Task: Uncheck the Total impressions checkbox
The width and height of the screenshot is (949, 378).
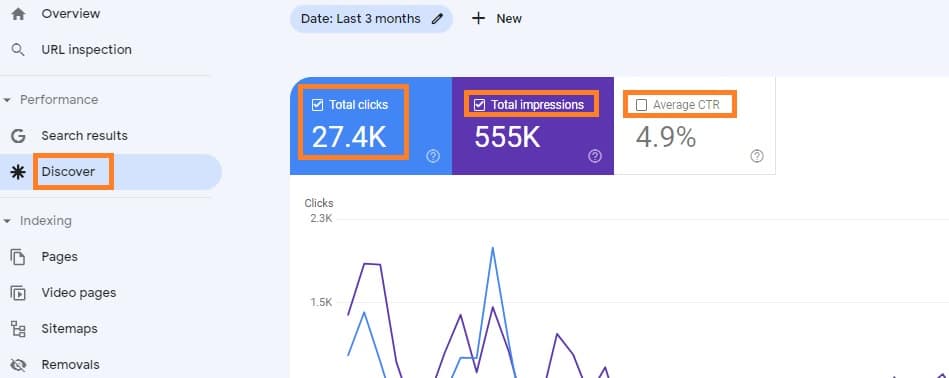Action: pos(479,105)
